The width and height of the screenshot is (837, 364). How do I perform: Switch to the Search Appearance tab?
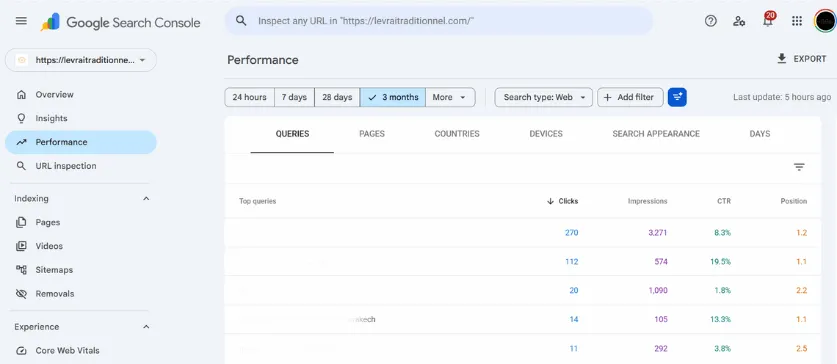tap(656, 134)
